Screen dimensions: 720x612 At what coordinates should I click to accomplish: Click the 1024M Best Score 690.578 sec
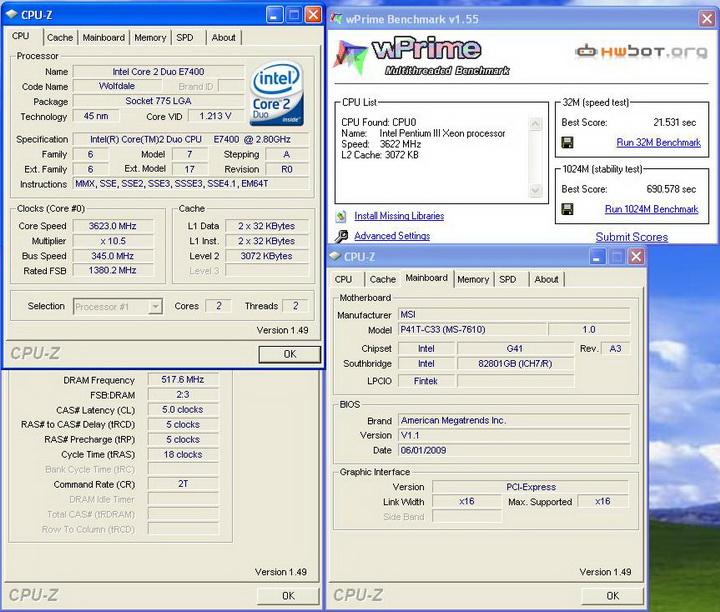pyautogui.click(x=671, y=189)
